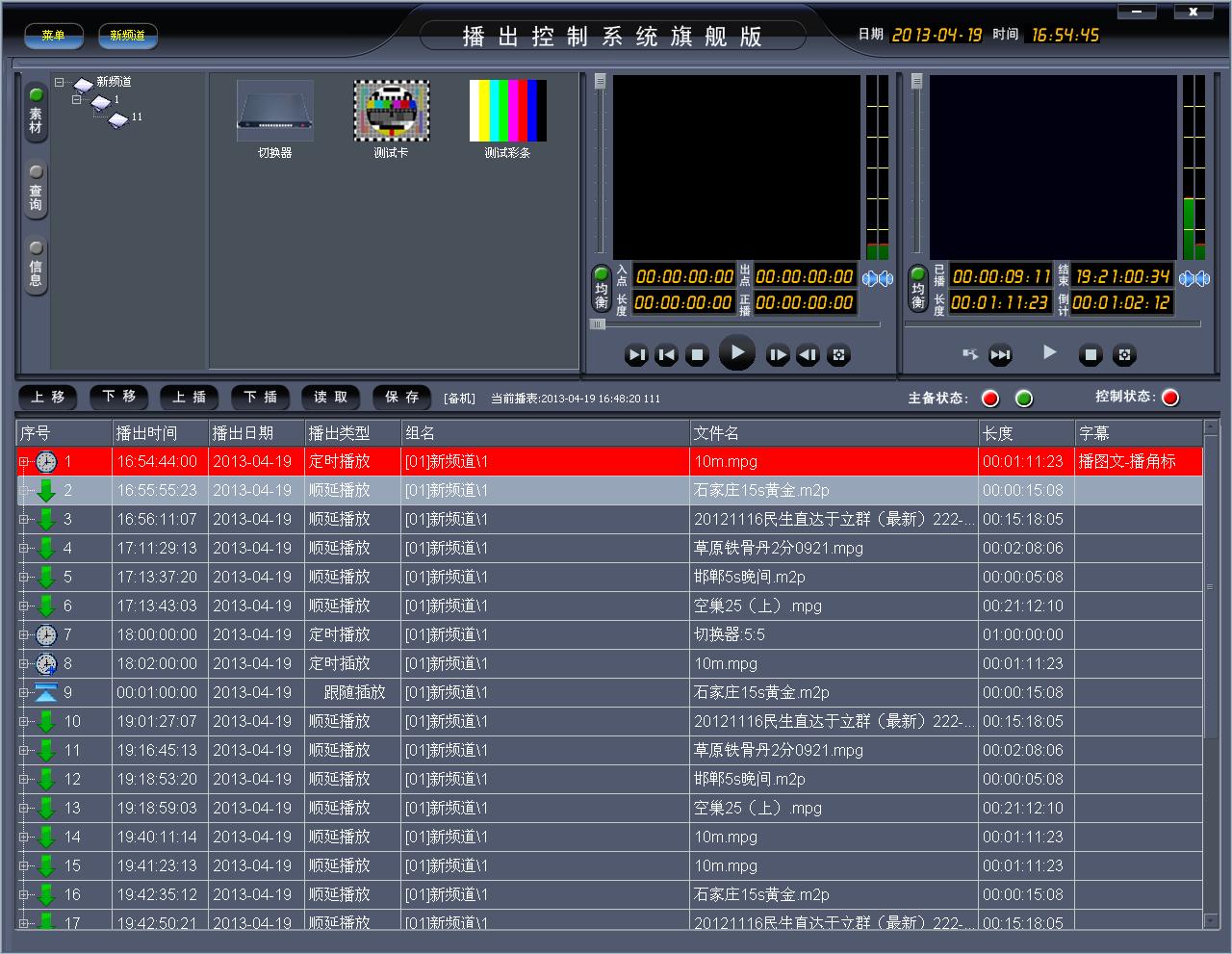
Task: Play in the broadcast player
Action: pyautogui.click(x=1050, y=352)
